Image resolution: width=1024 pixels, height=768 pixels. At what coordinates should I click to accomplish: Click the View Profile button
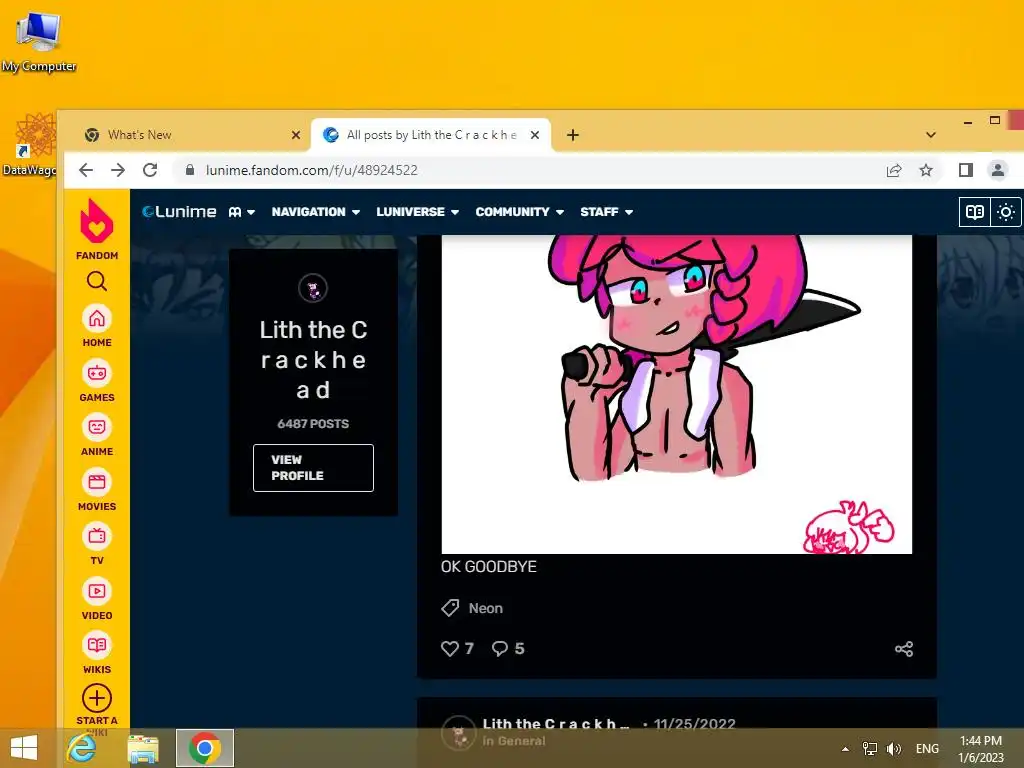[313, 468]
